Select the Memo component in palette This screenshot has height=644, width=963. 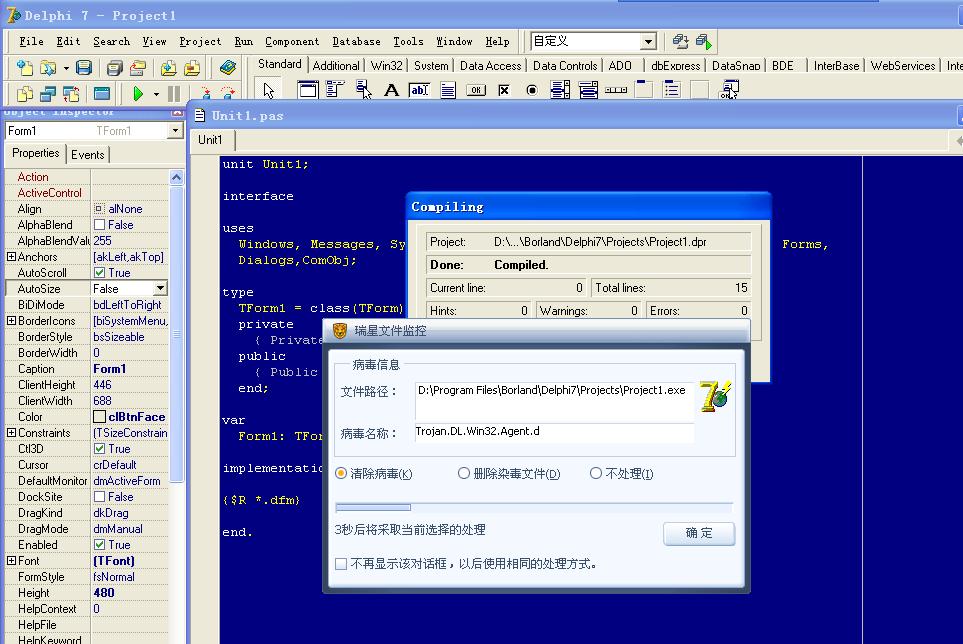click(448, 90)
